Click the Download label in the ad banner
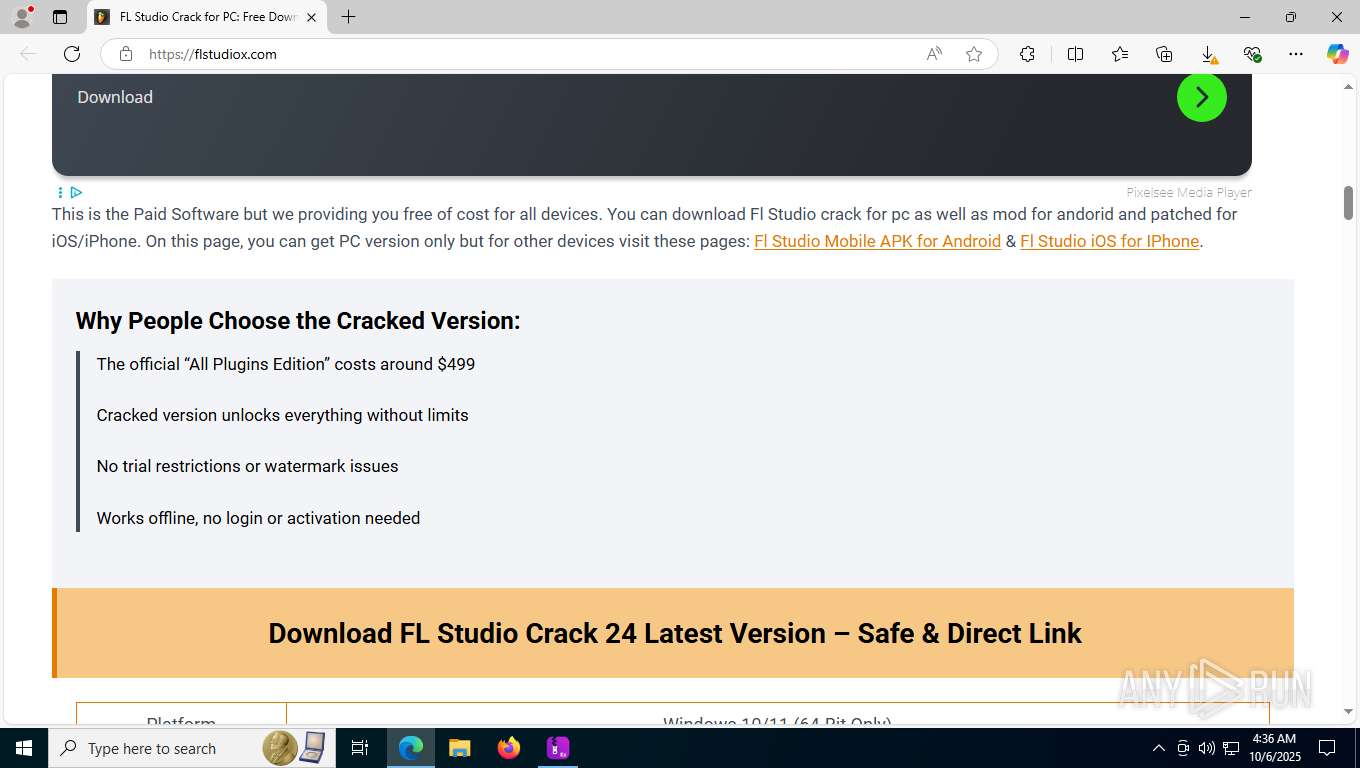1360x768 pixels. (x=115, y=97)
